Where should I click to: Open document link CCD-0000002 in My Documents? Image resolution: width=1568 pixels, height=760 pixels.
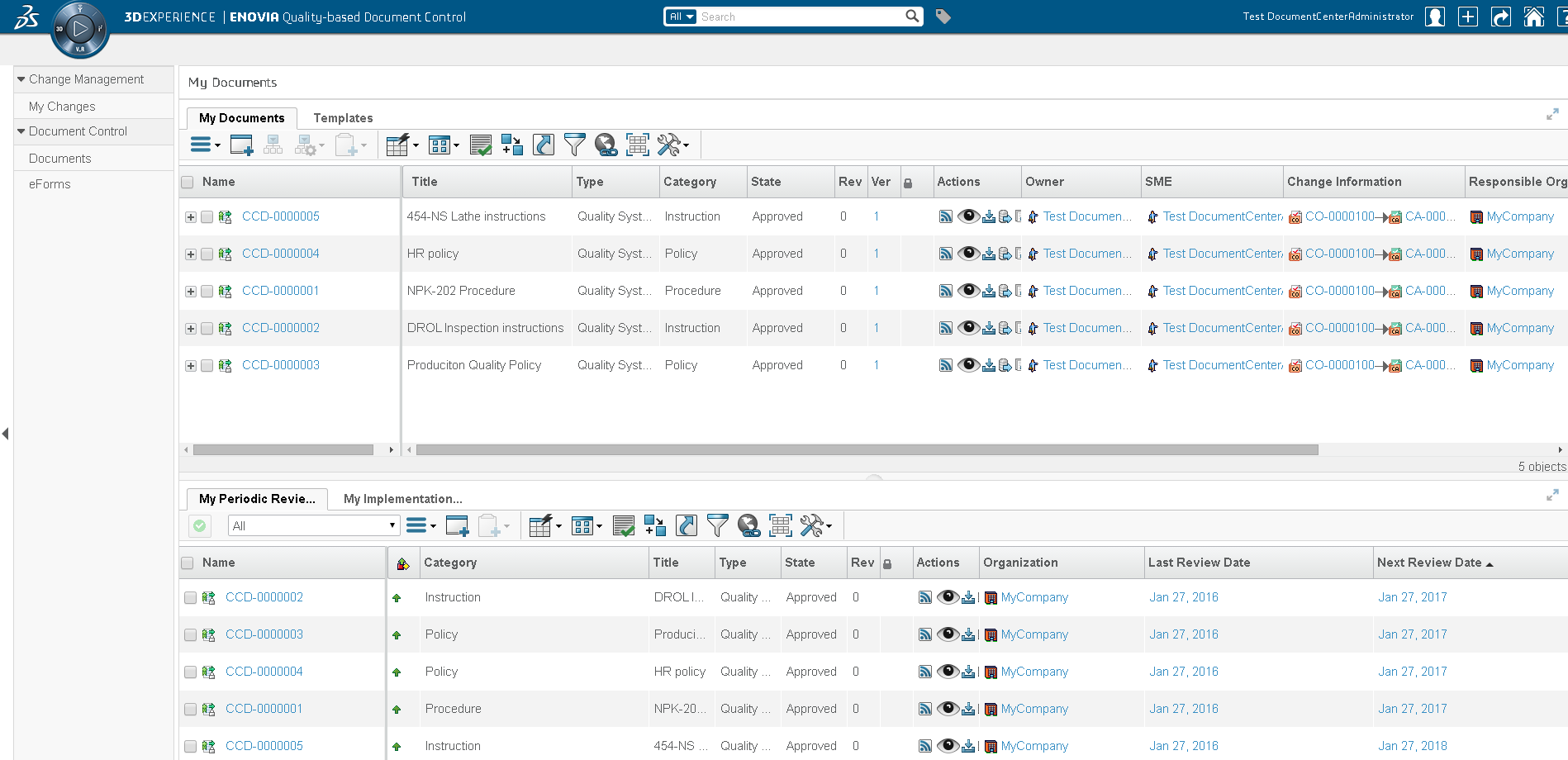coord(280,328)
